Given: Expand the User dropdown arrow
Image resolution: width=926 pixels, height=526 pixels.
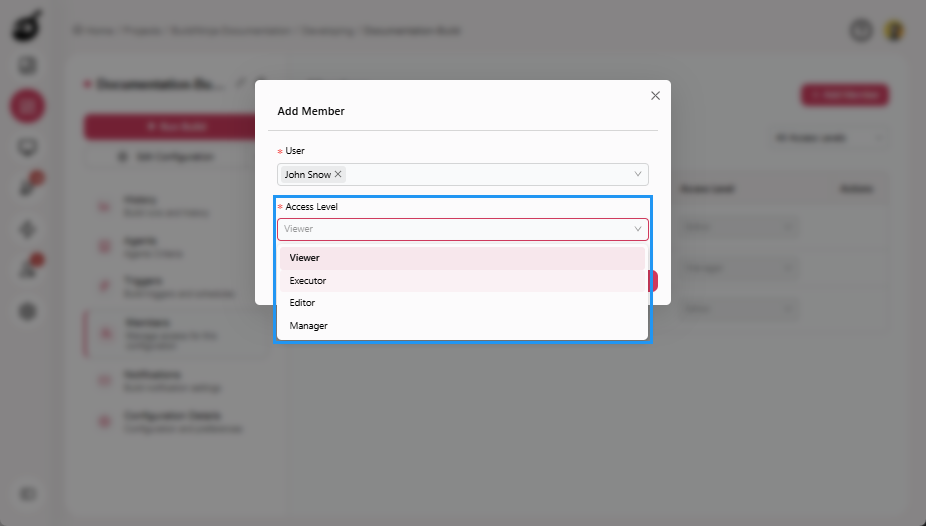Looking at the screenshot, I should coord(638,174).
